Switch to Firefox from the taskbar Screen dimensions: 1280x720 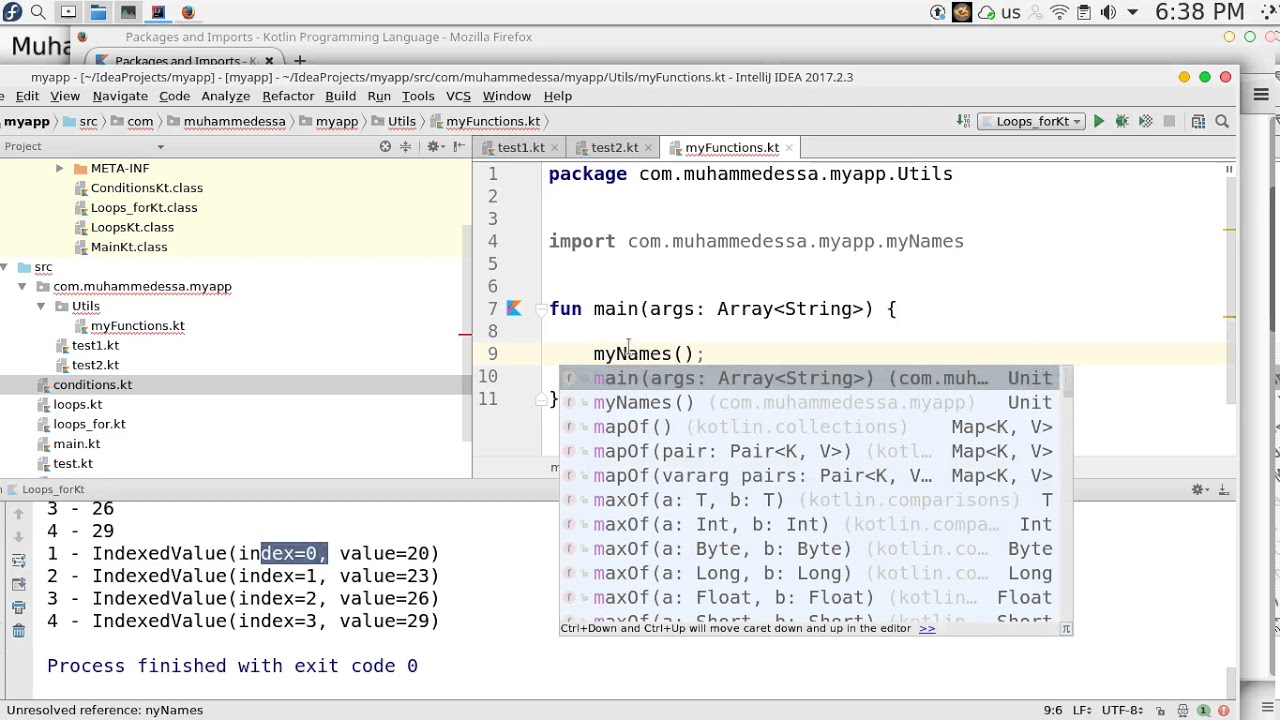point(188,12)
